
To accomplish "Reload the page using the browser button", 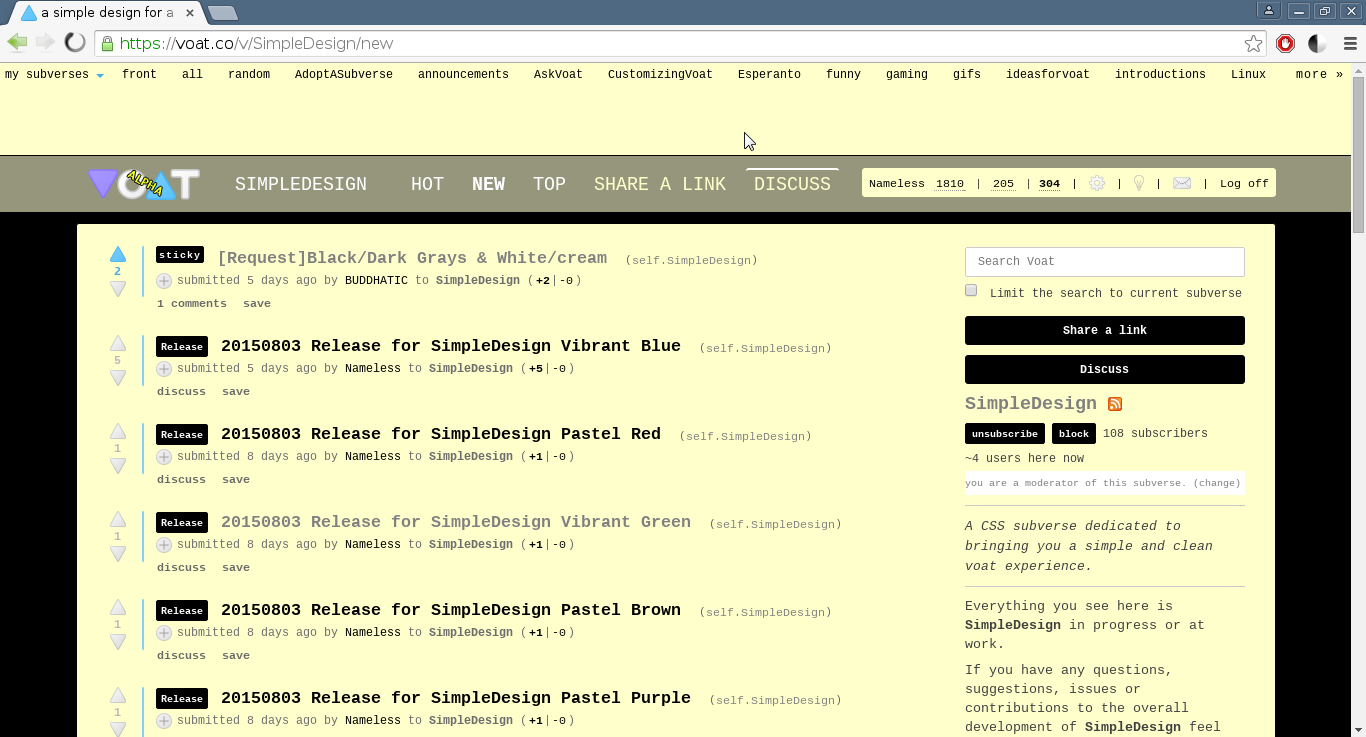I will click(x=75, y=43).
